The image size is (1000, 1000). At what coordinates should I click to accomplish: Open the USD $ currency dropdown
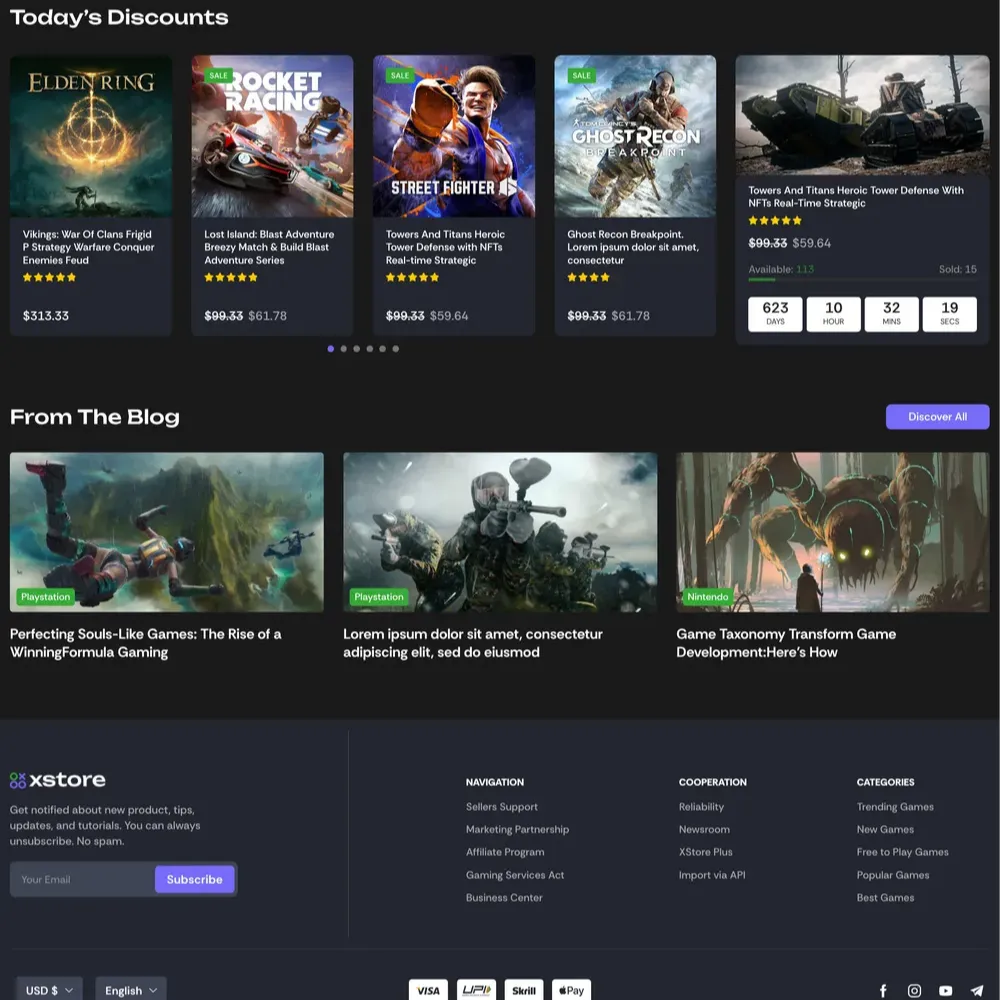(x=49, y=990)
